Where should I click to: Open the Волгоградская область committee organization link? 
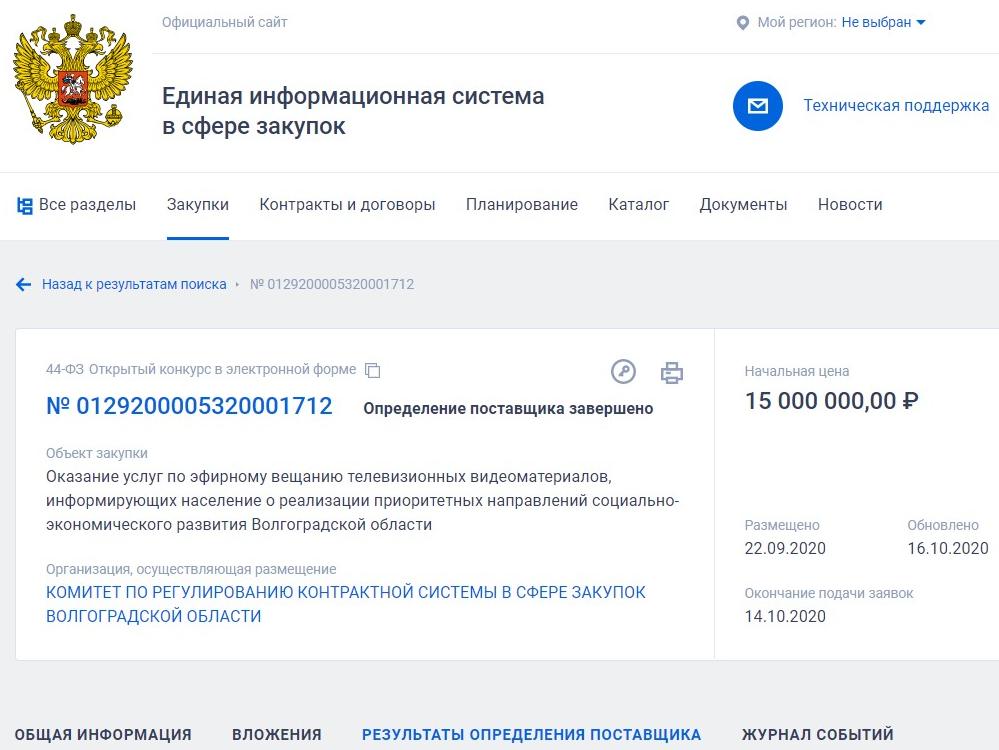344,603
